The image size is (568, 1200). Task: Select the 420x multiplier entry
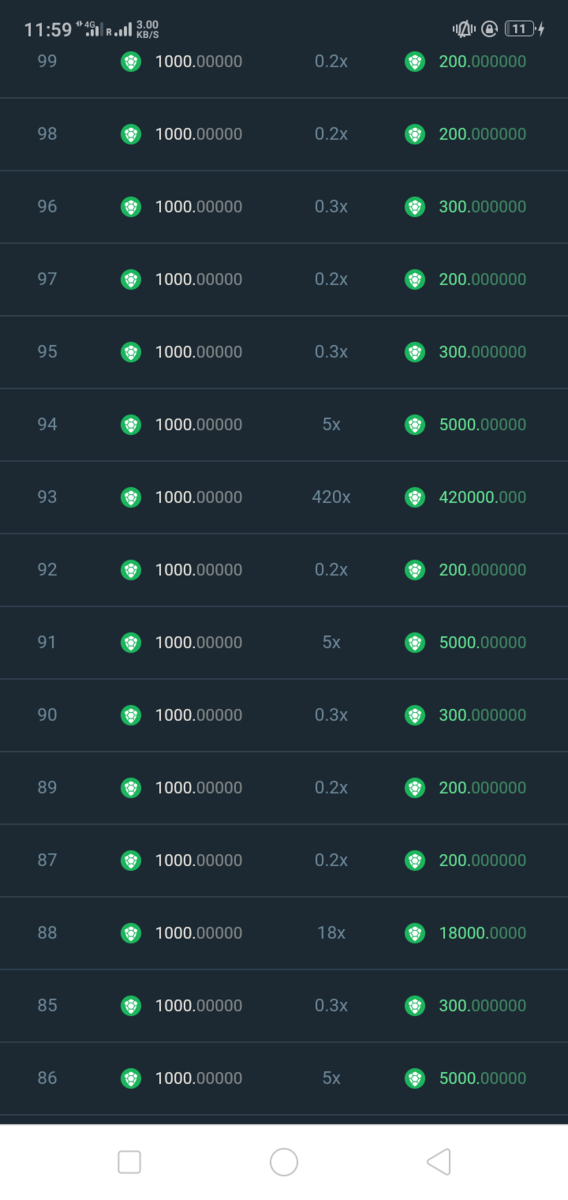point(331,497)
